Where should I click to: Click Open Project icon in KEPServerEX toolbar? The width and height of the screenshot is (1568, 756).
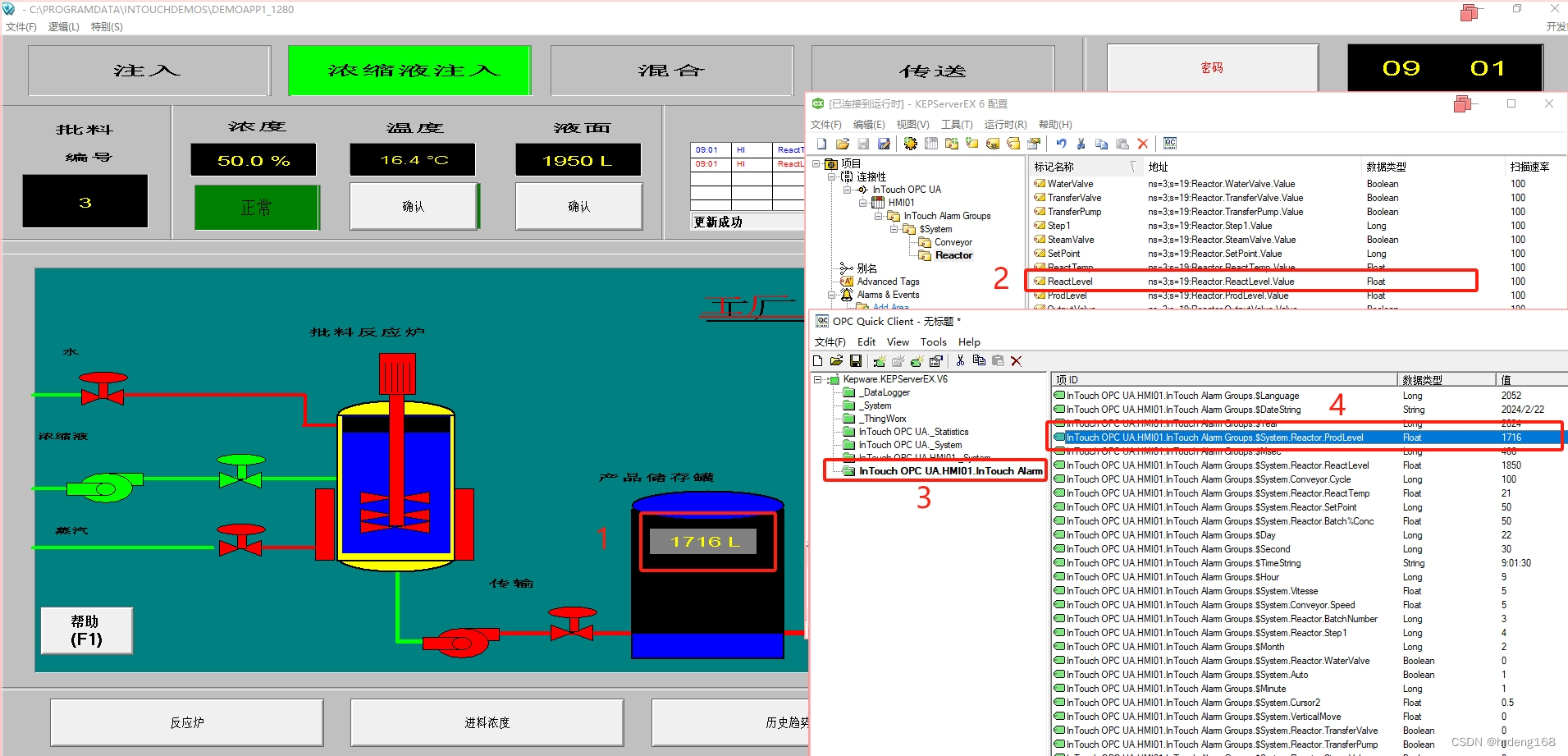tap(843, 144)
